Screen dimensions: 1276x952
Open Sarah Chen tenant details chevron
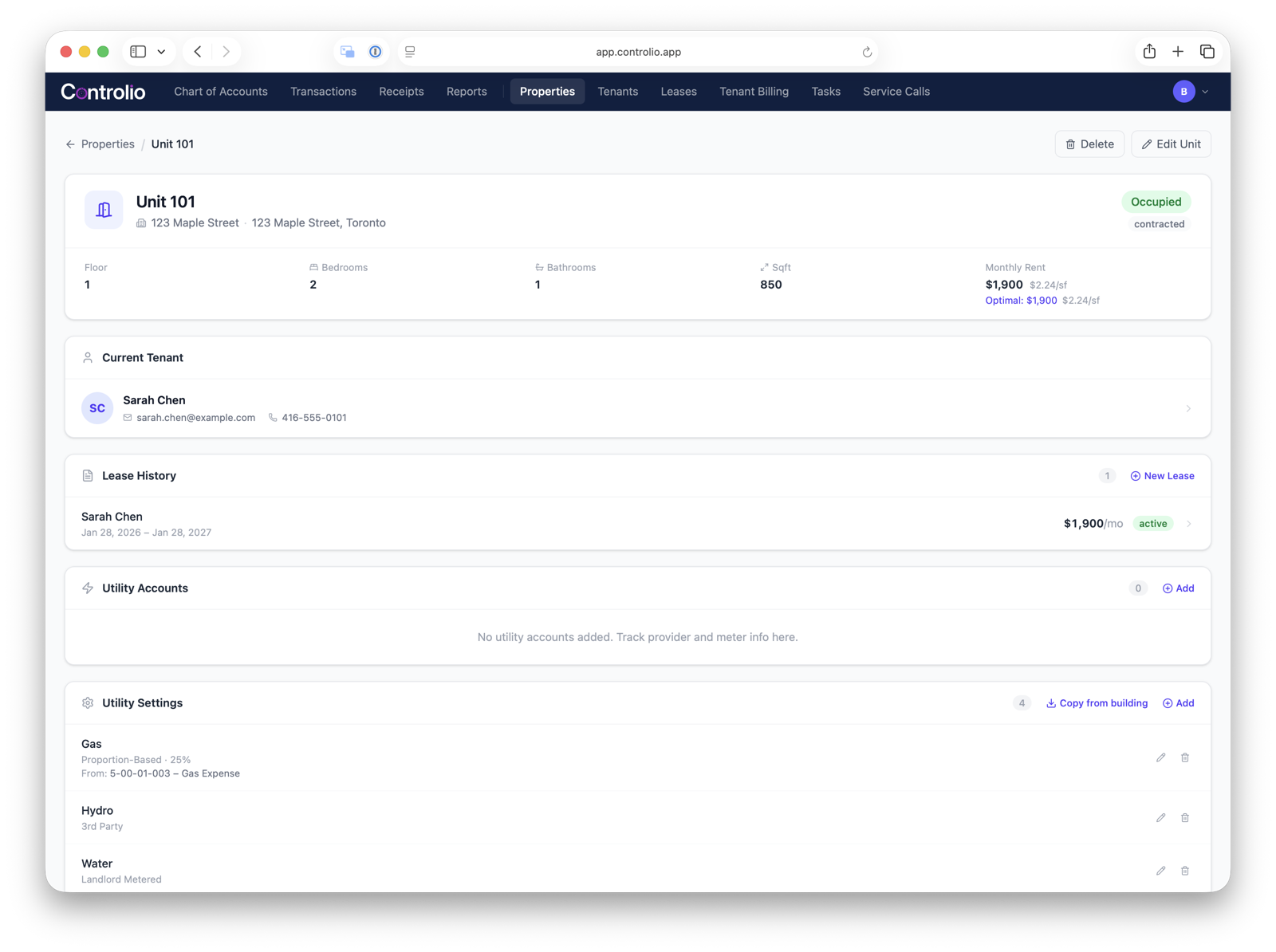click(x=1188, y=409)
